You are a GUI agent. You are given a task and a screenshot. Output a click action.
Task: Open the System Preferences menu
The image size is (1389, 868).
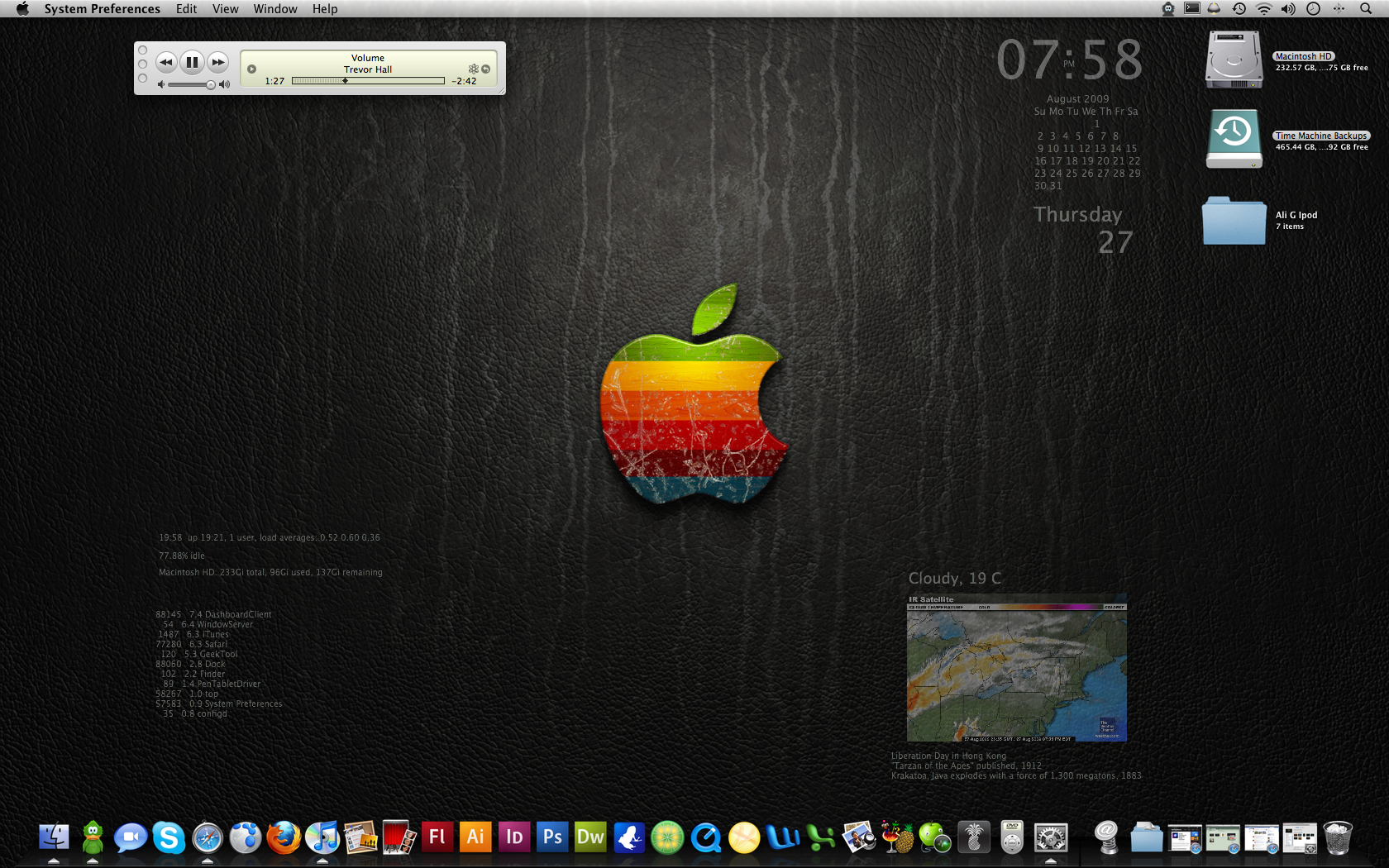103,8
